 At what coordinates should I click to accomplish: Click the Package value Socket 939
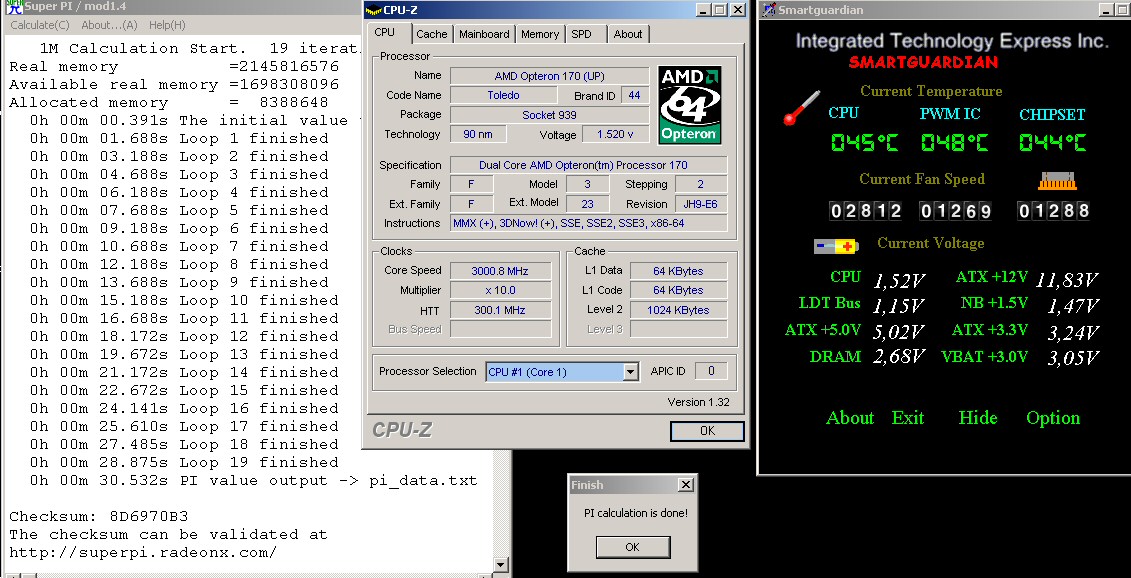[x=550, y=115]
